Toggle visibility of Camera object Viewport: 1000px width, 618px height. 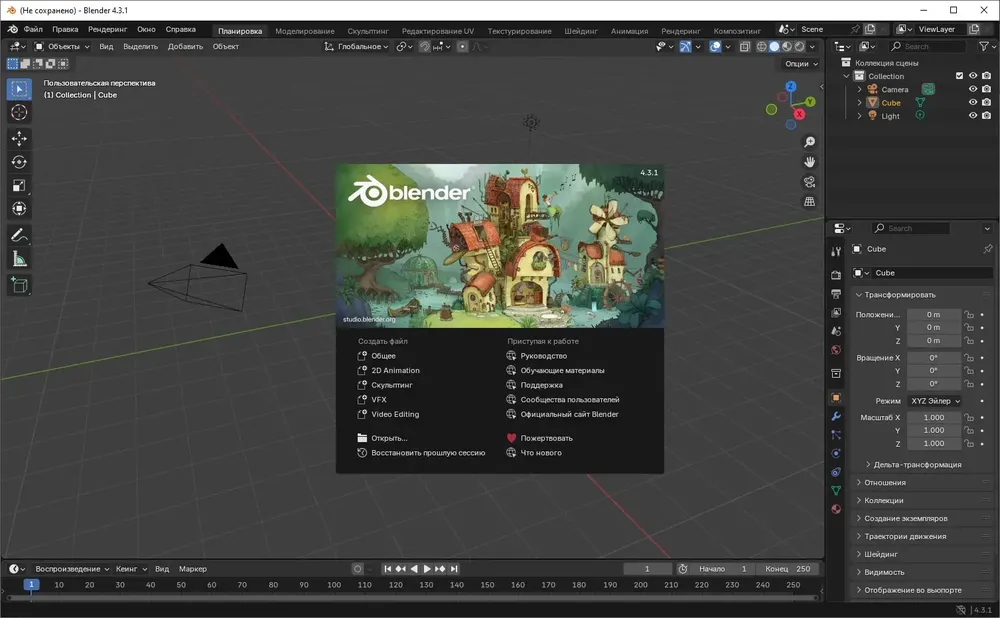point(972,89)
